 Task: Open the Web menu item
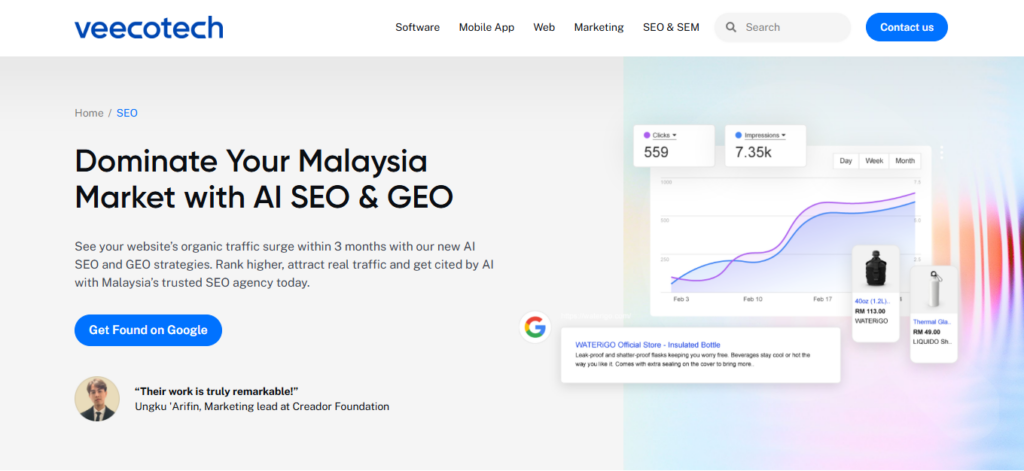(x=544, y=27)
